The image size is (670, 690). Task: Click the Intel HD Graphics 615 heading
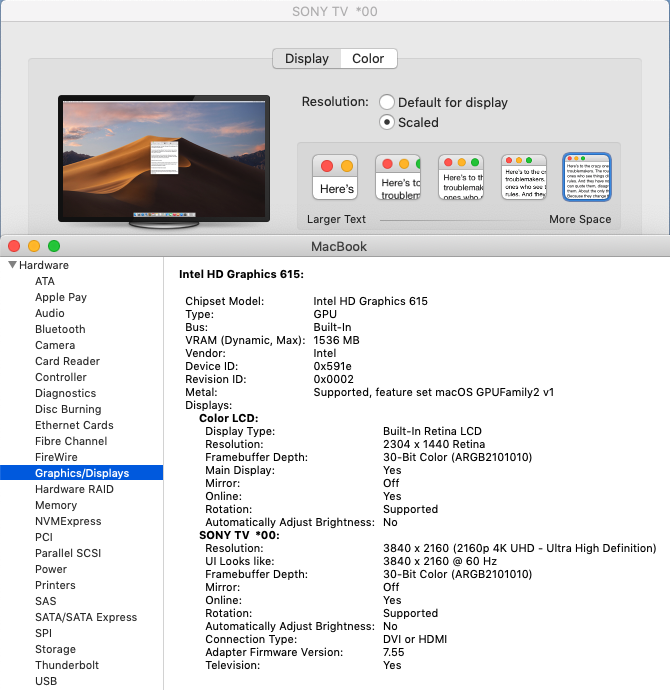click(241, 274)
